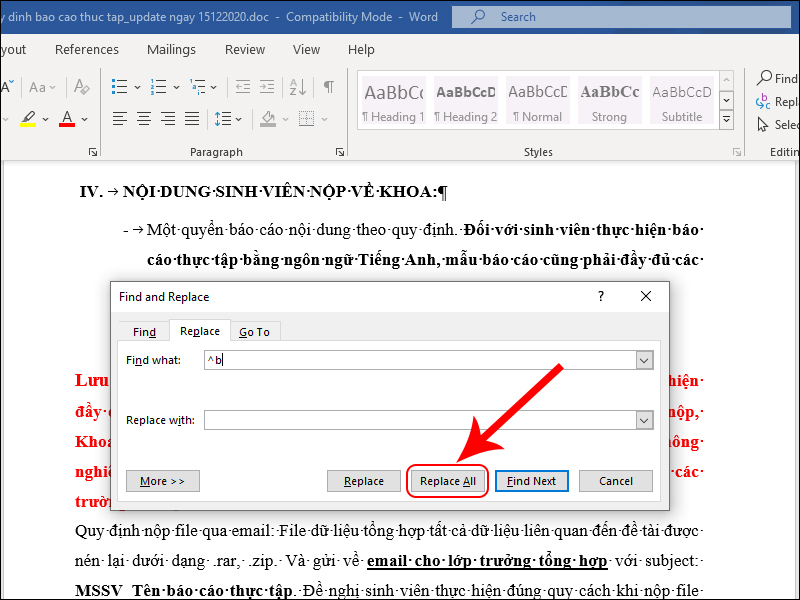Click the numbered list icon

click(x=155, y=87)
